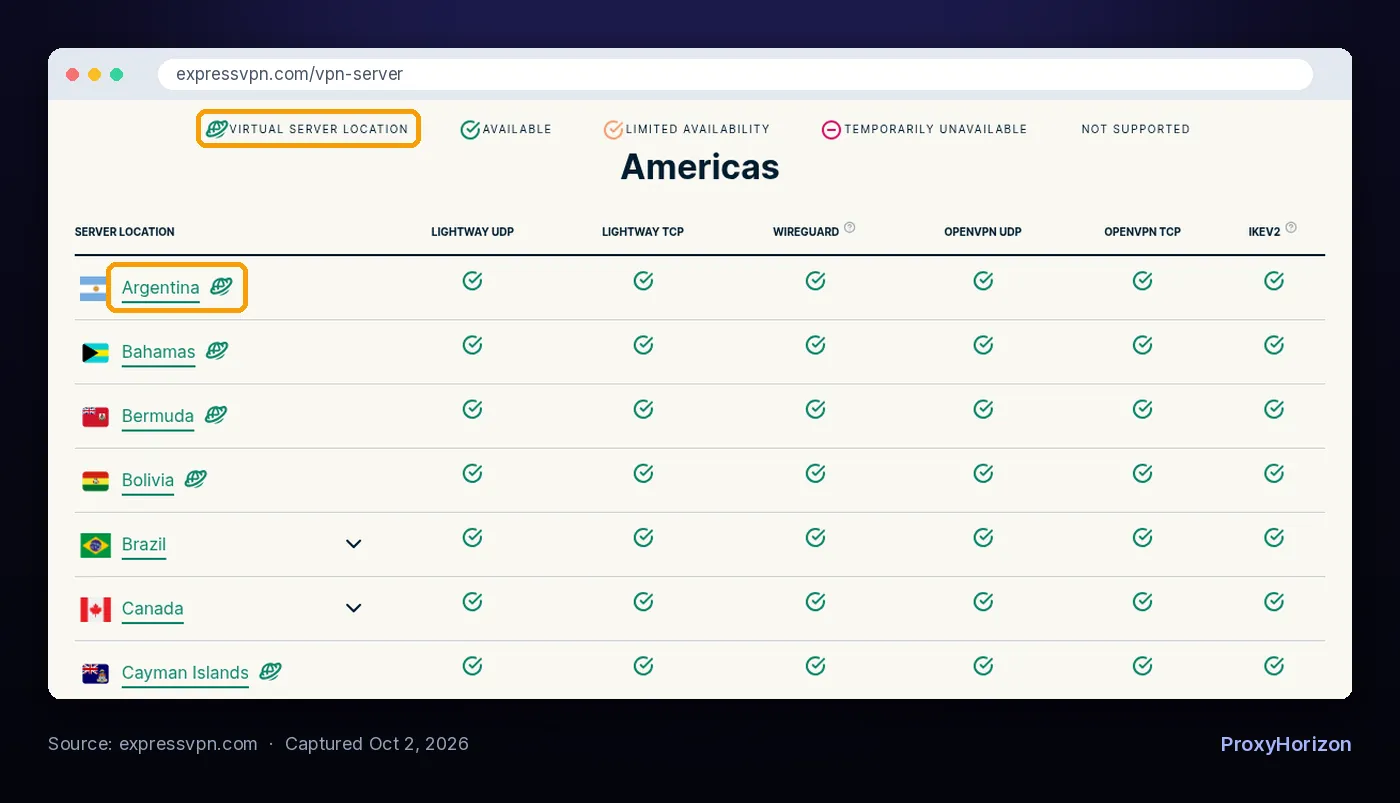Screen dimensions: 1400x803
Task: Click the Server Location column header
Action: point(124,232)
